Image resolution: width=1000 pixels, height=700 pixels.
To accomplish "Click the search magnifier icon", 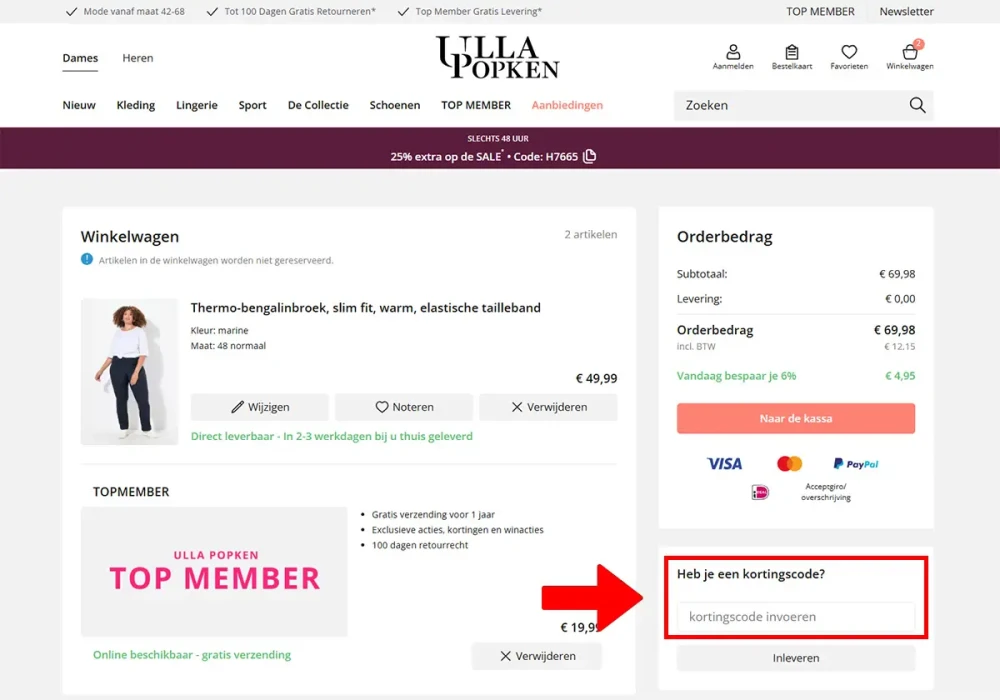I will click(917, 105).
